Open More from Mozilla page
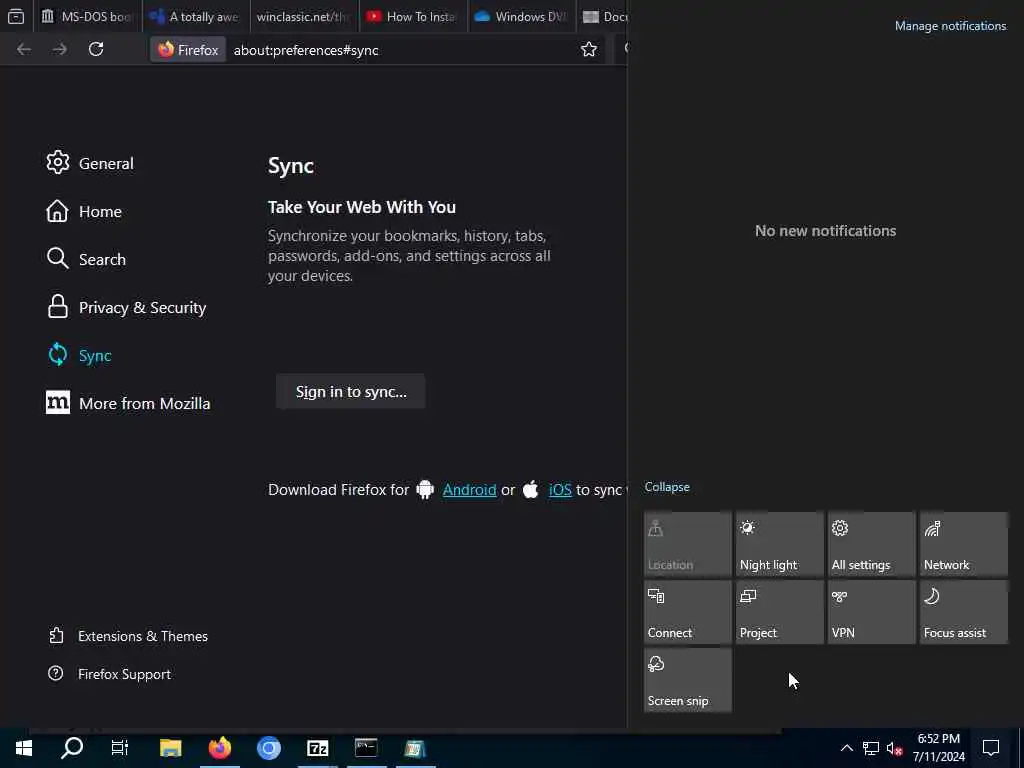1024x768 pixels. [129, 403]
